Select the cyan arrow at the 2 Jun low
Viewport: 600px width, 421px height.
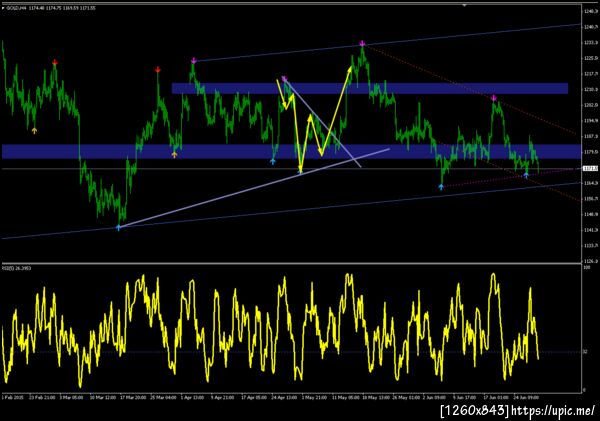click(x=441, y=186)
